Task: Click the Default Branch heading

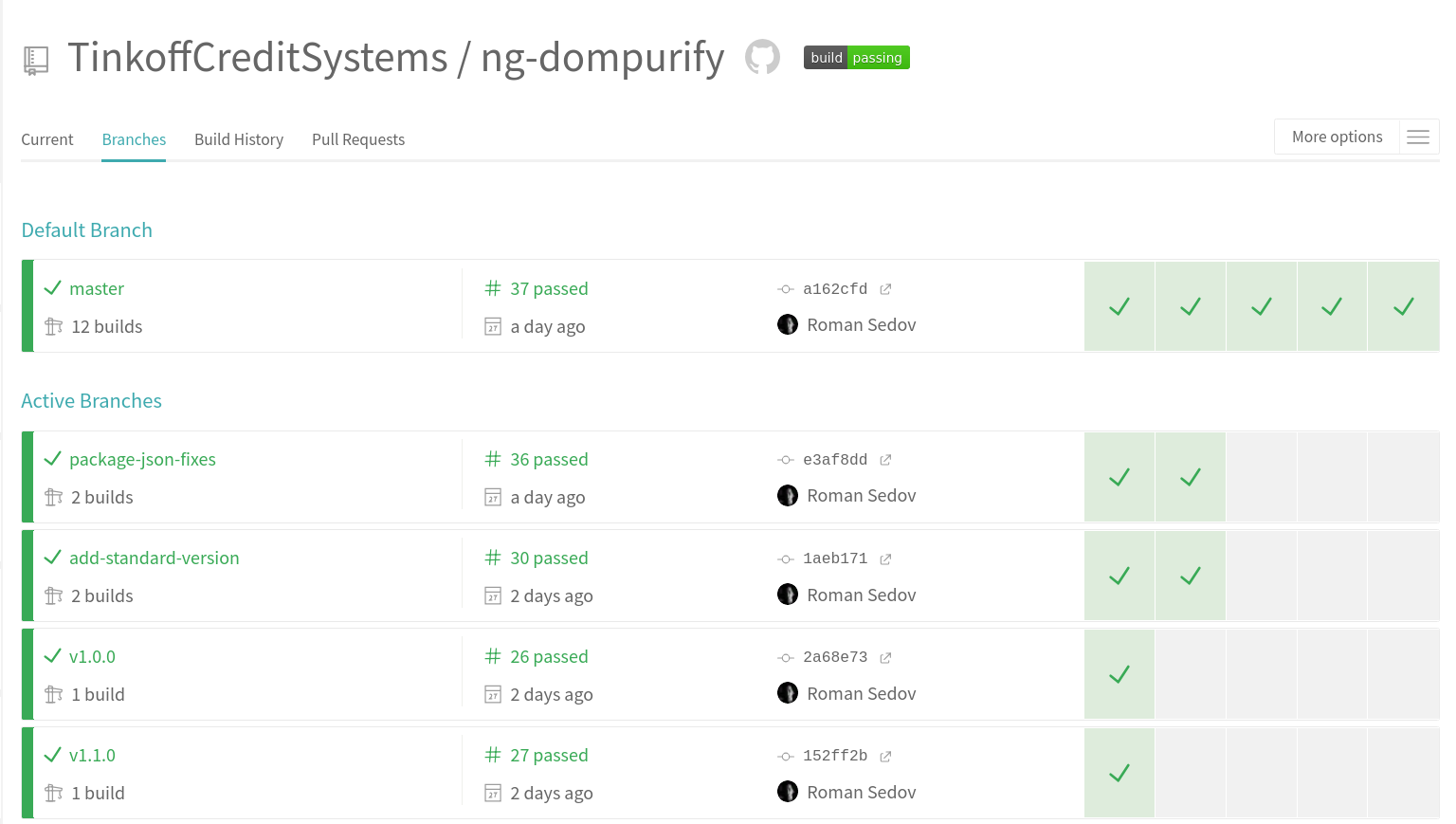Action: (86, 230)
